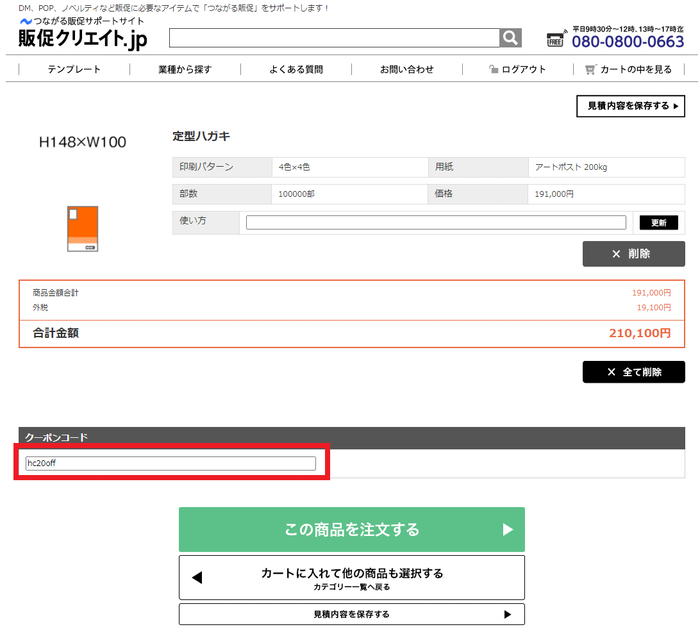This screenshot has height=643, width=700.
Task: Click the black 全て削除 button
Action: 633,372
